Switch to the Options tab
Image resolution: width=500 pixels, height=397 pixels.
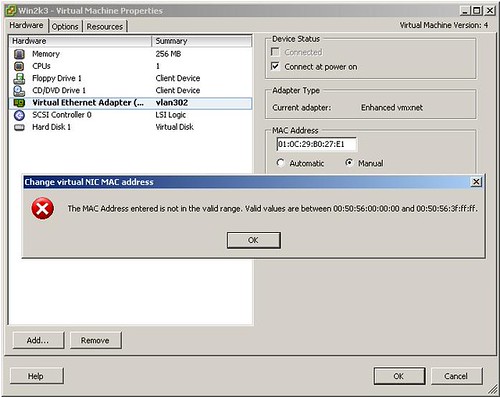click(x=65, y=27)
